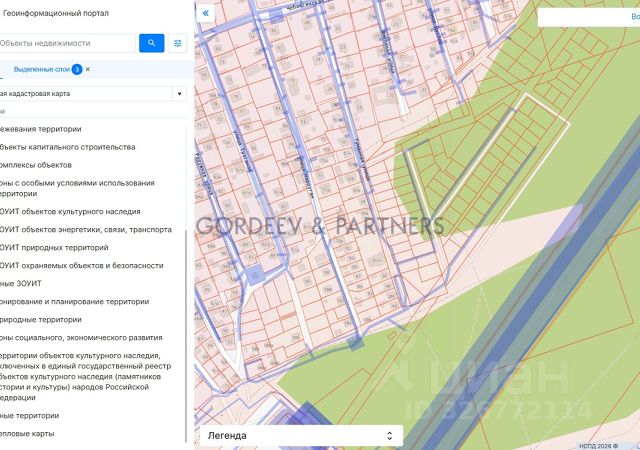Select the Комплексы объектов layer
The width and height of the screenshot is (640, 450).
tap(36, 165)
